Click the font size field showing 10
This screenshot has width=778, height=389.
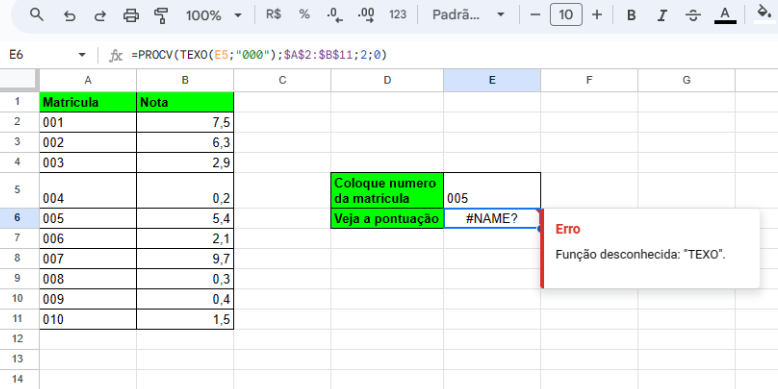click(x=566, y=15)
